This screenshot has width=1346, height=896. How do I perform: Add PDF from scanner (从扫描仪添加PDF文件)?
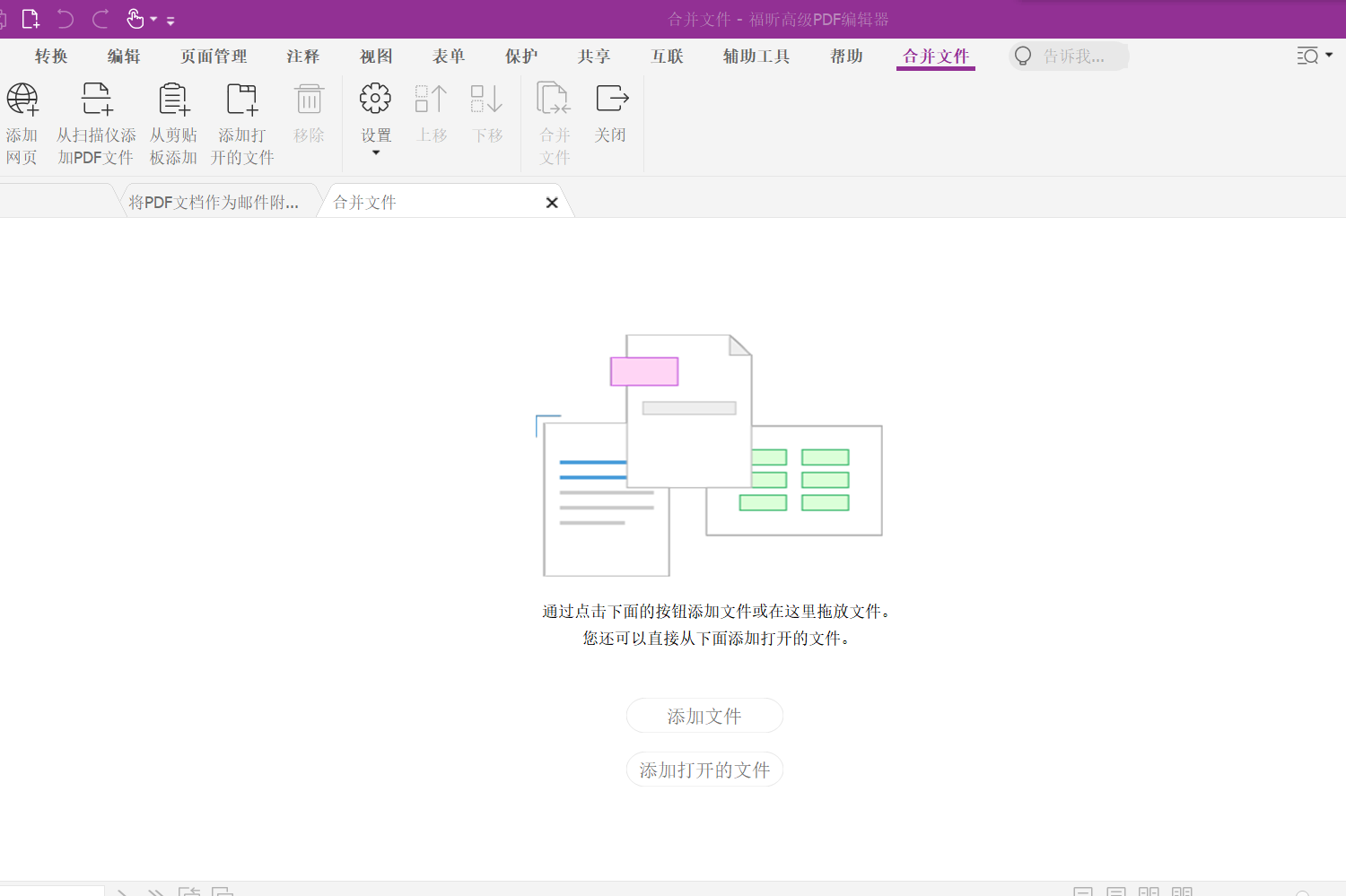[96, 100]
